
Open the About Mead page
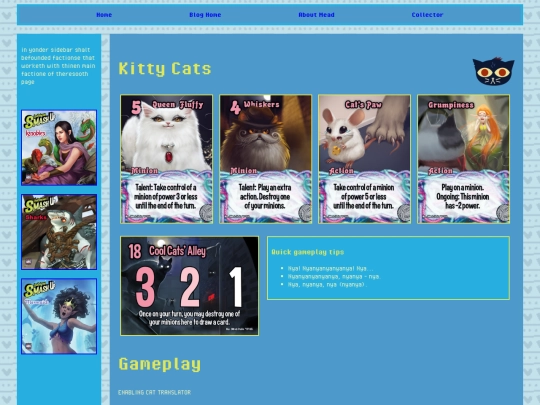pos(316,15)
